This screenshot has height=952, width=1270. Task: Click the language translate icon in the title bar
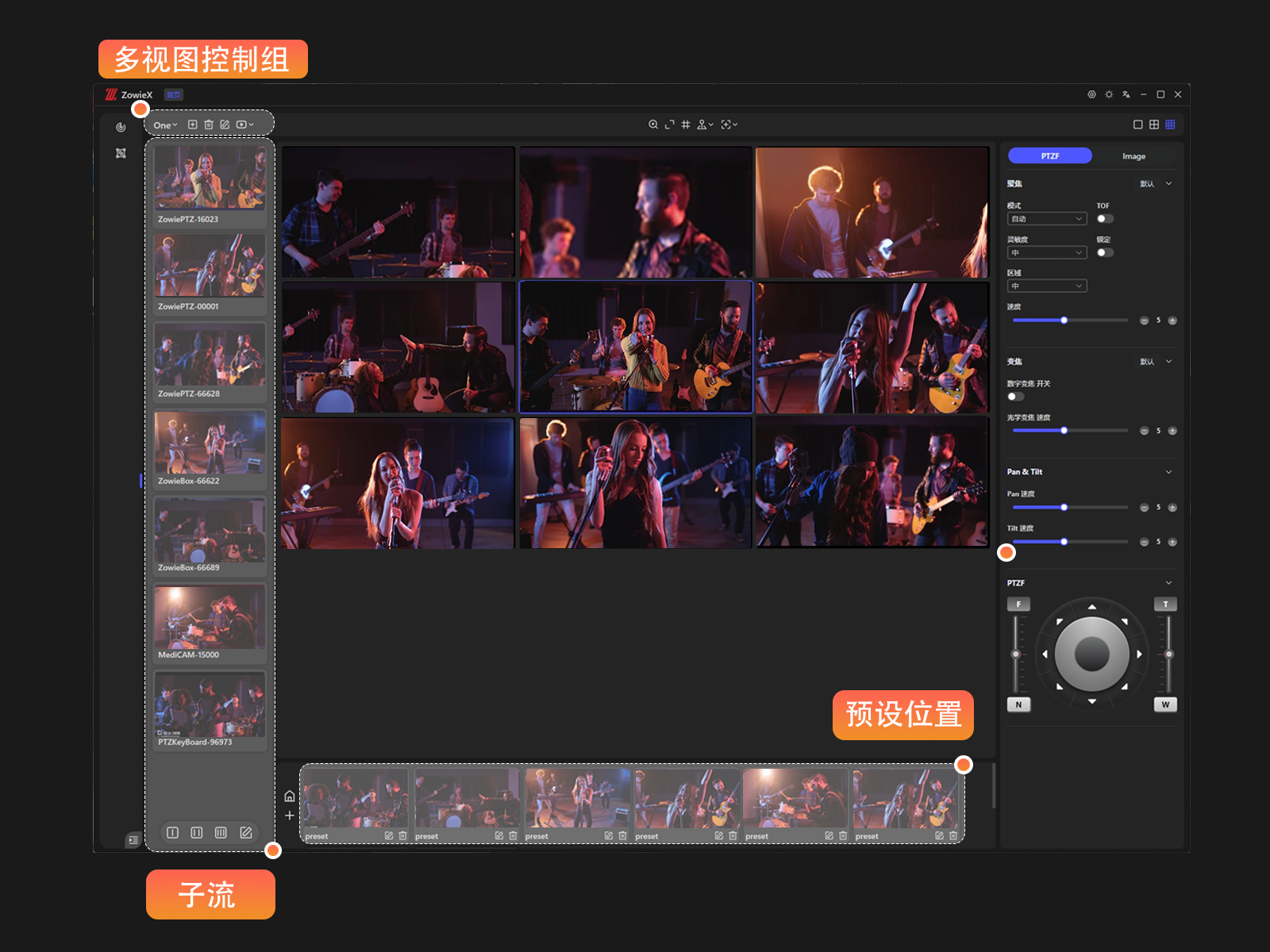coord(1126,94)
